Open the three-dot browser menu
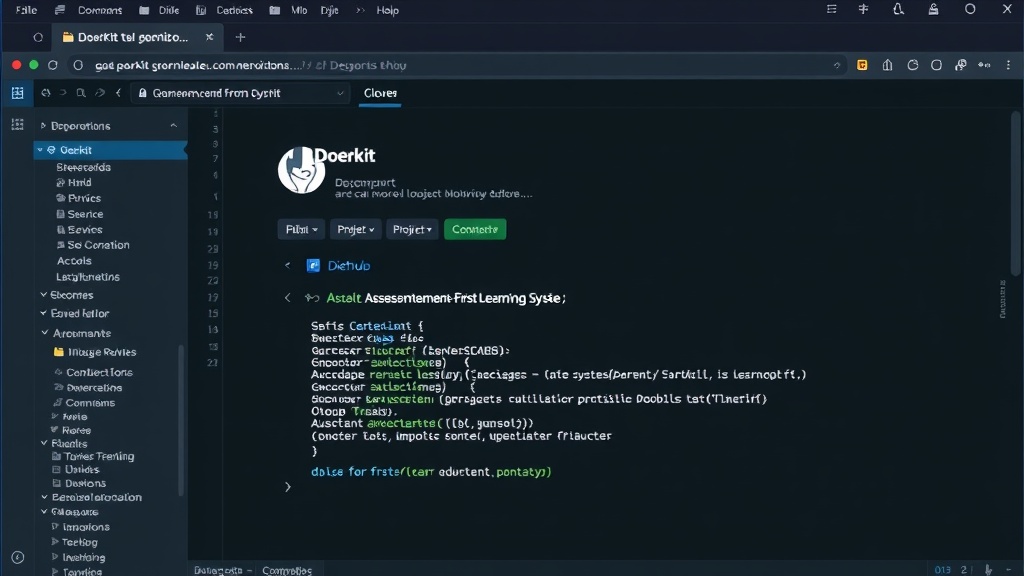 (1008, 65)
